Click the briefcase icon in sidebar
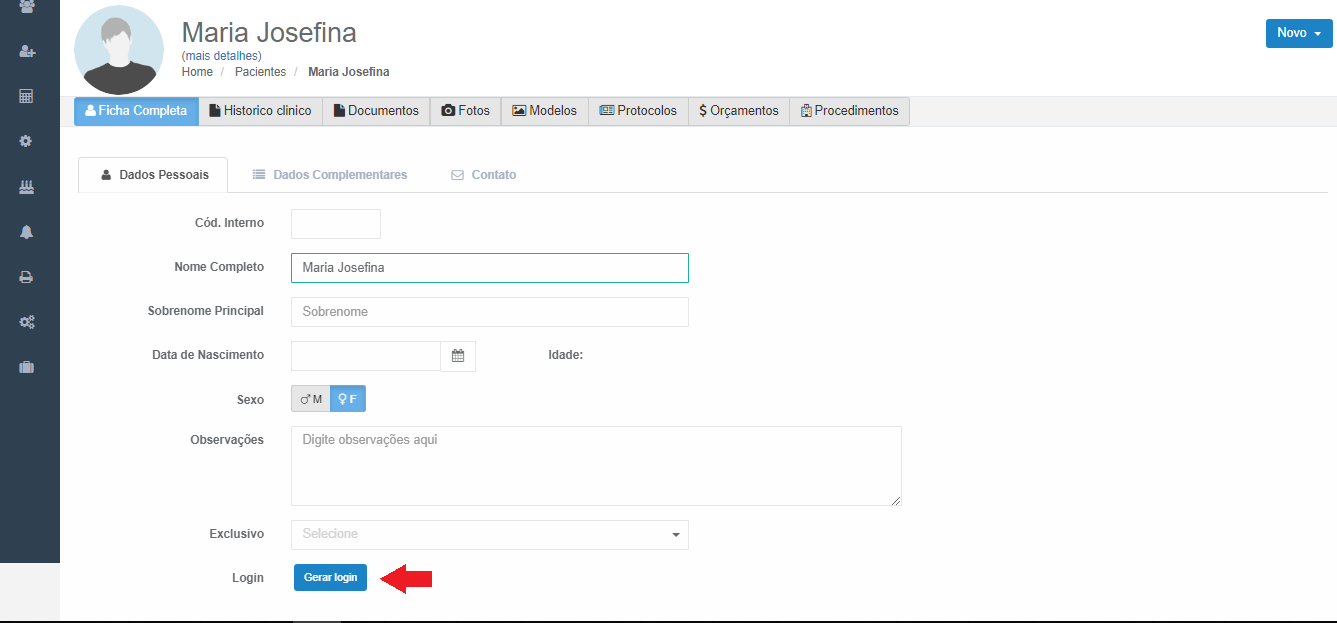Image resolution: width=1337 pixels, height=623 pixels. pyautogui.click(x=27, y=367)
